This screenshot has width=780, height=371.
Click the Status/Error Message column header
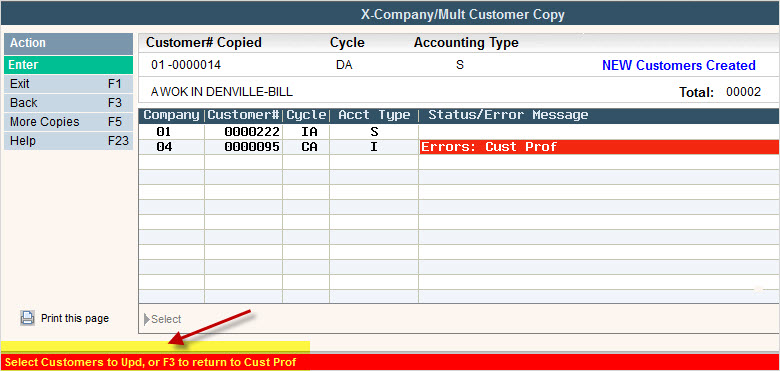tap(508, 115)
